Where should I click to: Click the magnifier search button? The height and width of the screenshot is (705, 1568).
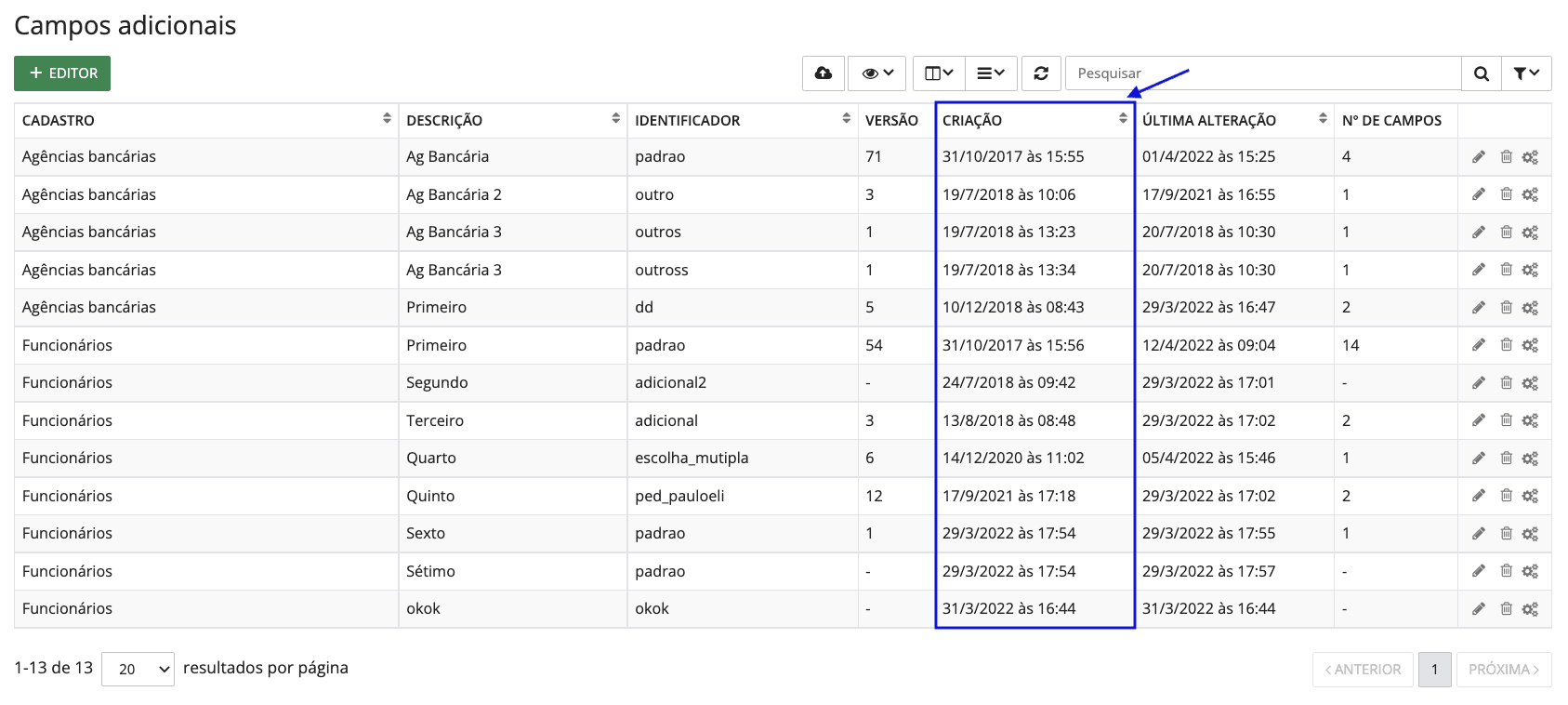click(x=1482, y=73)
